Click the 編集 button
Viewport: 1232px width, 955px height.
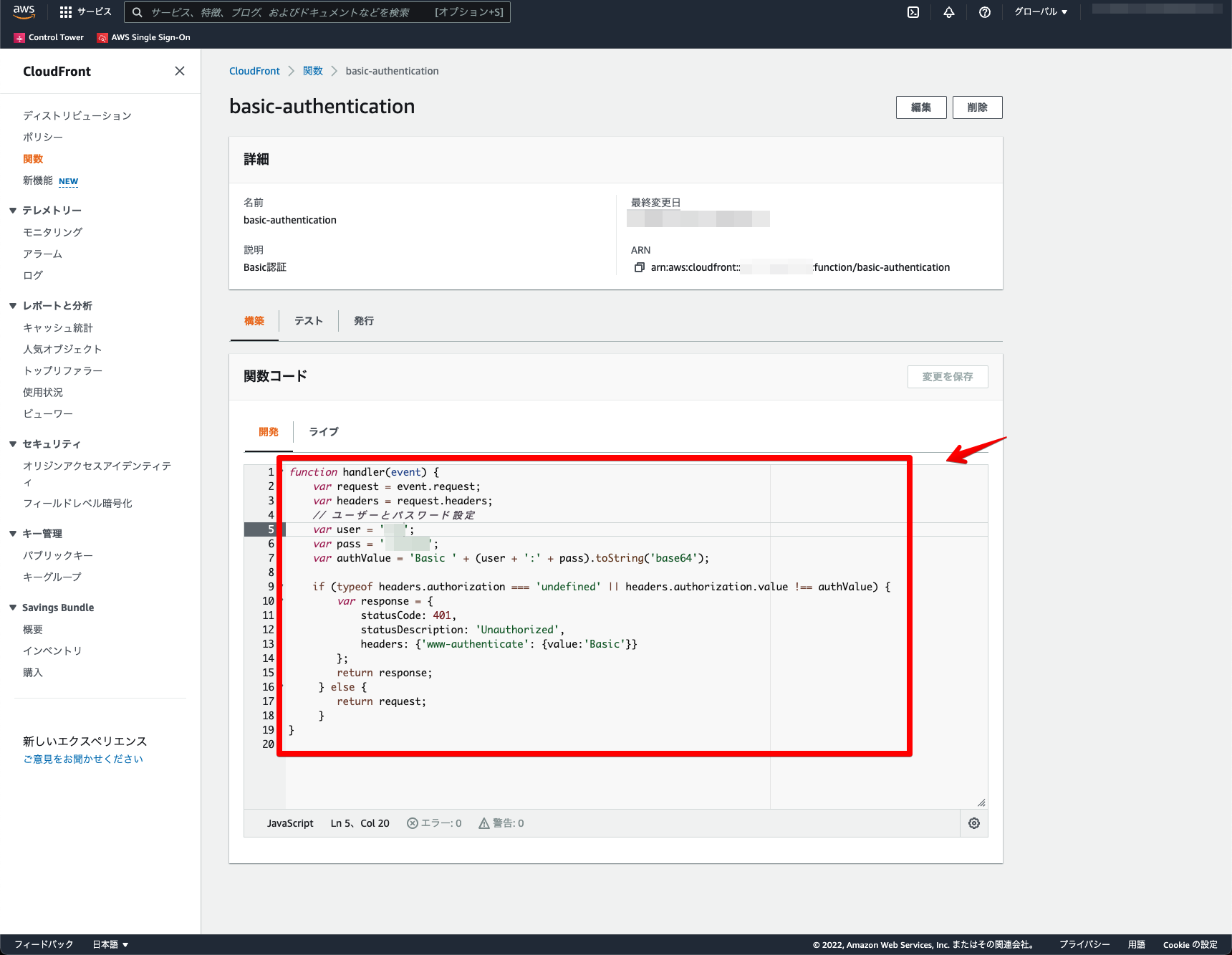pyautogui.click(x=921, y=107)
